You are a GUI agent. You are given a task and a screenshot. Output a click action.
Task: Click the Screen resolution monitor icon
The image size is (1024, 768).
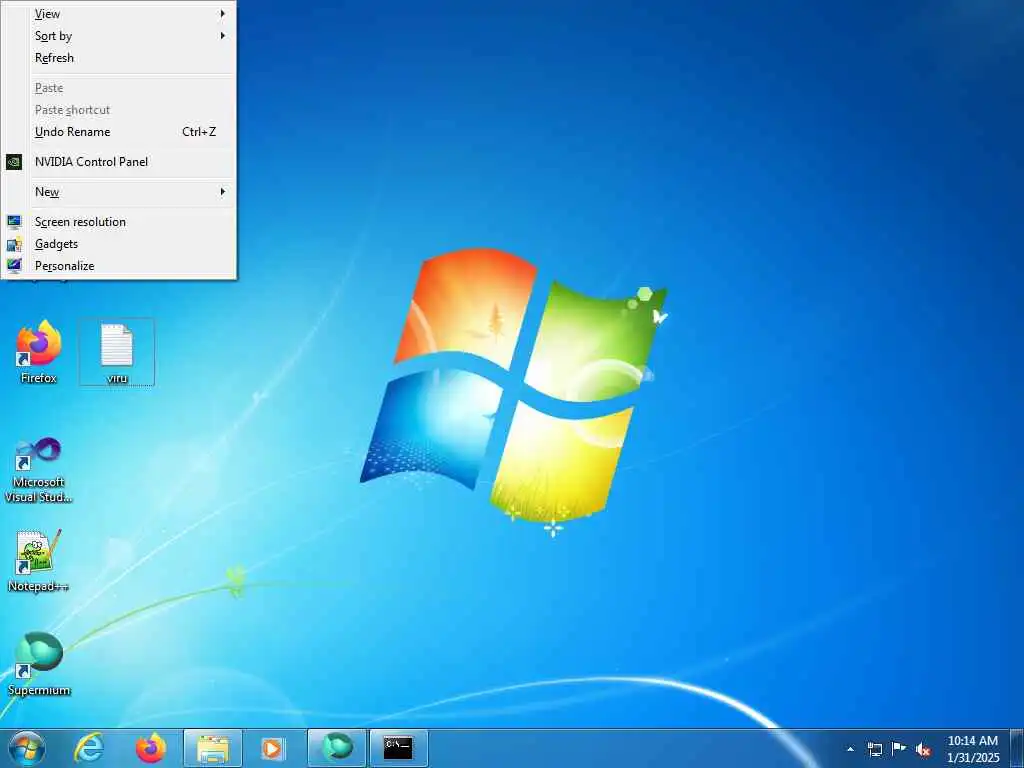click(x=14, y=222)
